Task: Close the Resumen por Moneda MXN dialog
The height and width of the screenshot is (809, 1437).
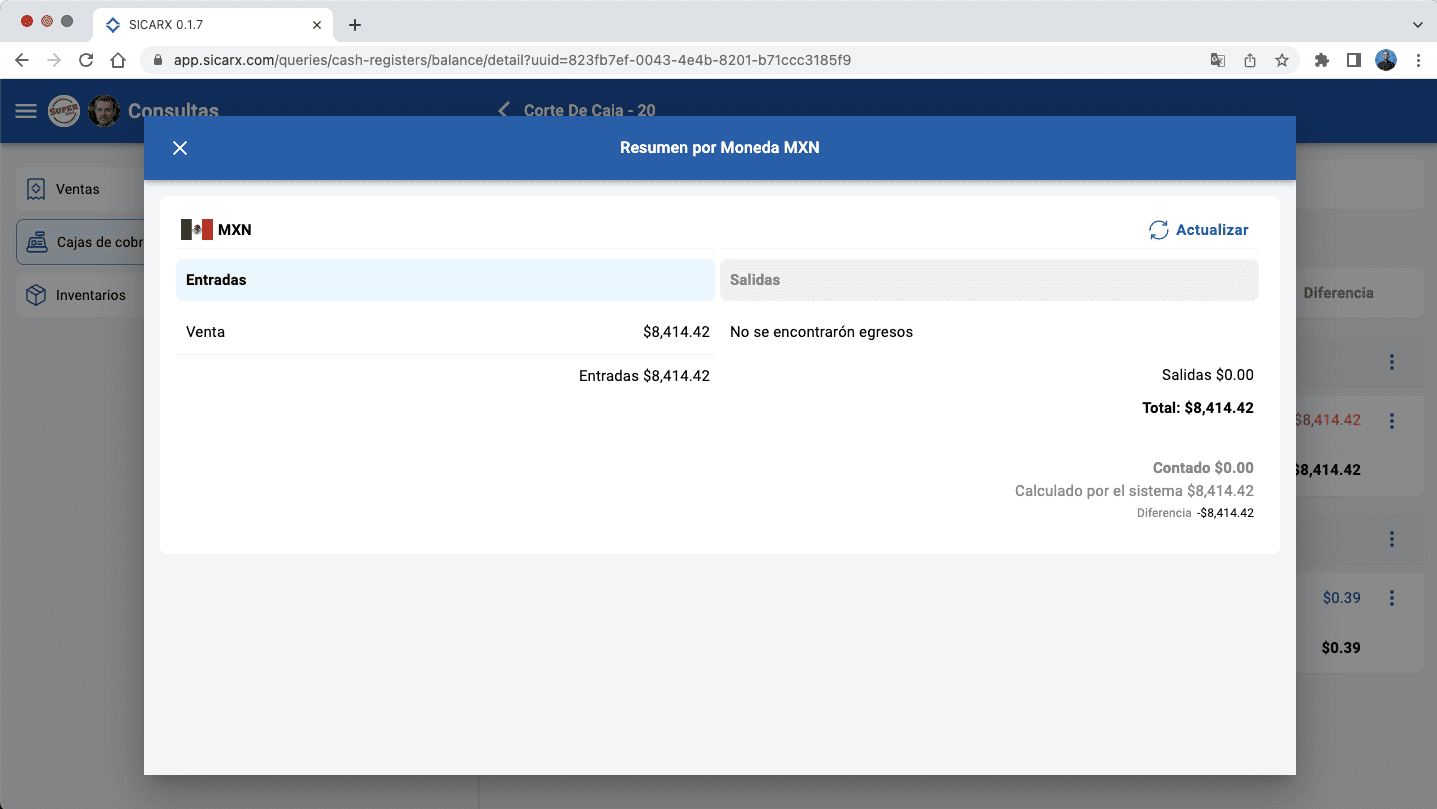Action: coord(180,148)
